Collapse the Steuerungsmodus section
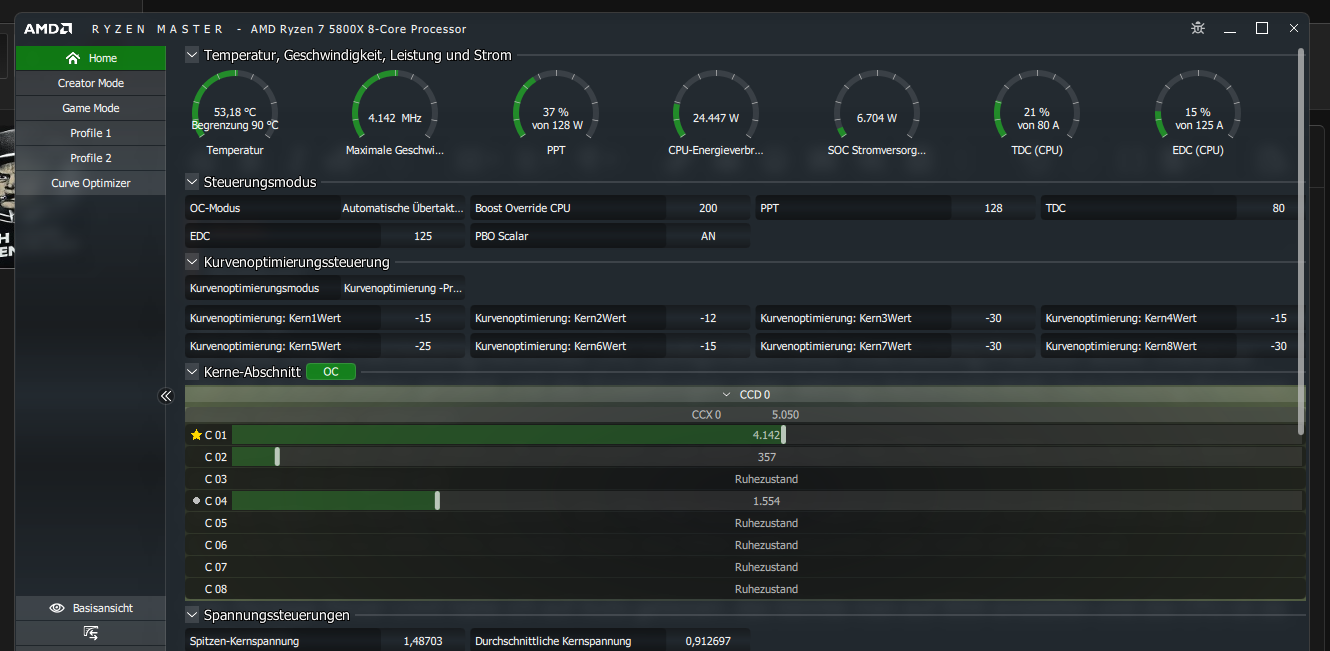 coord(192,182)
